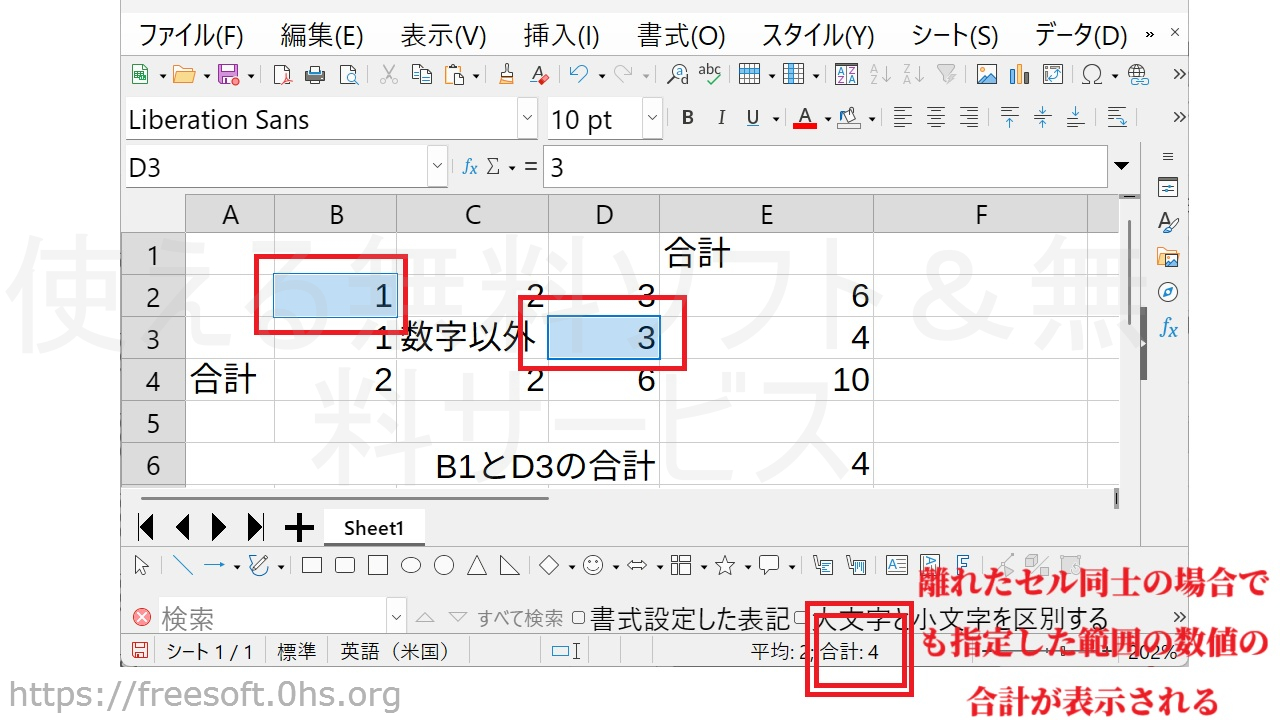
Task: Insert a chart using chart icon
Action: 1019,75
